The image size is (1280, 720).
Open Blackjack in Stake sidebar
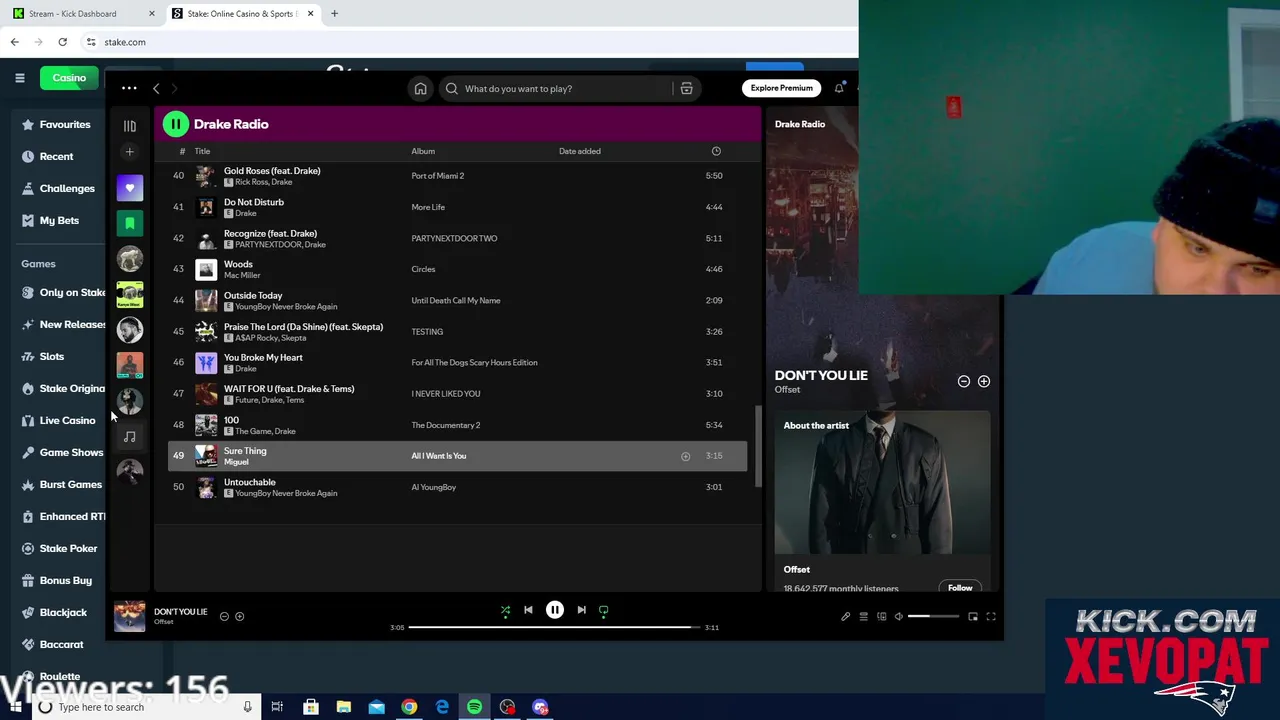point(54,612)
